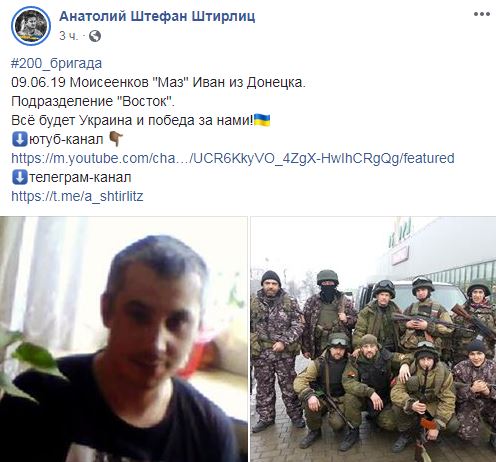Screen dimensions: 496x462
Task: Click the blue down-arrow before ютуб-канал
Action: click(19, 139)
